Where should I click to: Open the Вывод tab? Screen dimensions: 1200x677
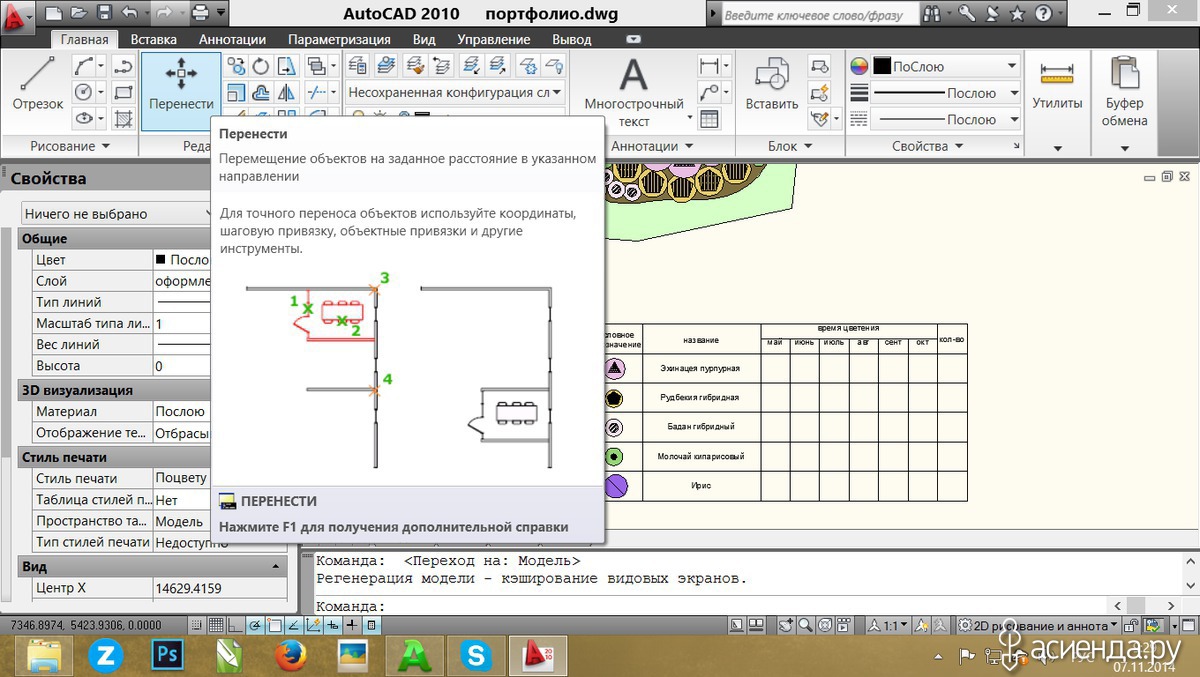click(x=572, y=39)
